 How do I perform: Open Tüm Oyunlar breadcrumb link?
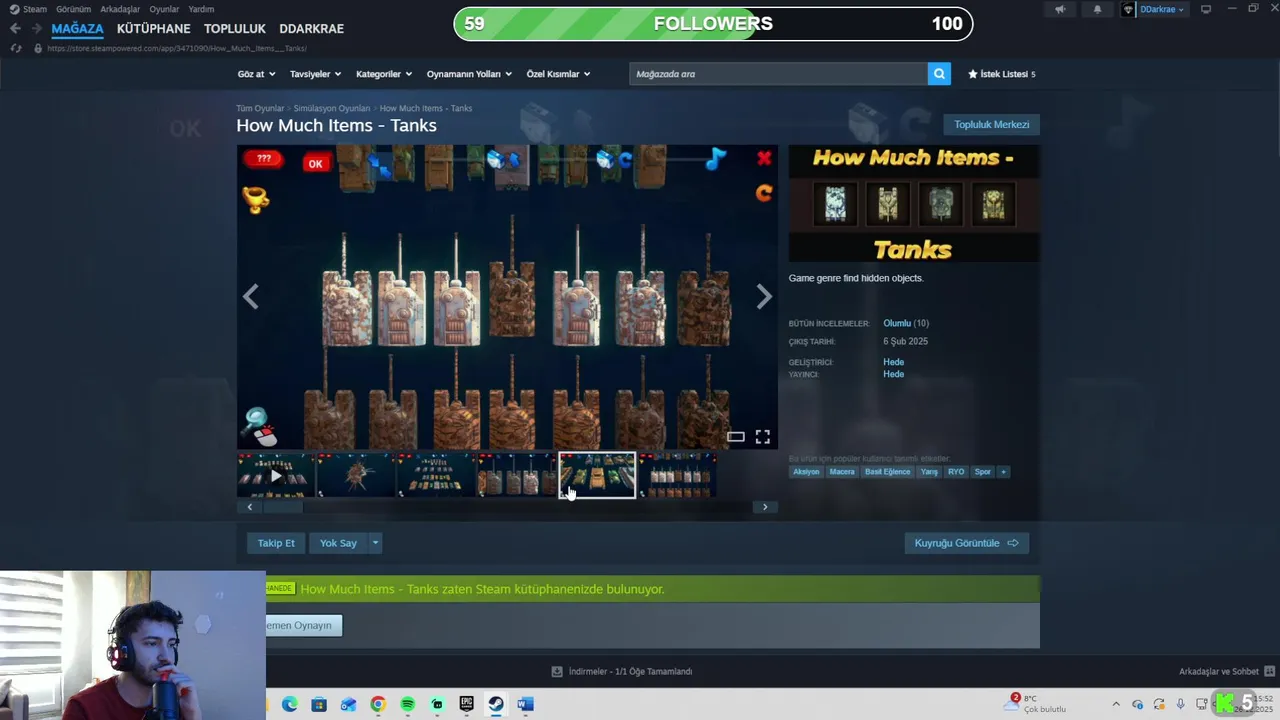260,108
